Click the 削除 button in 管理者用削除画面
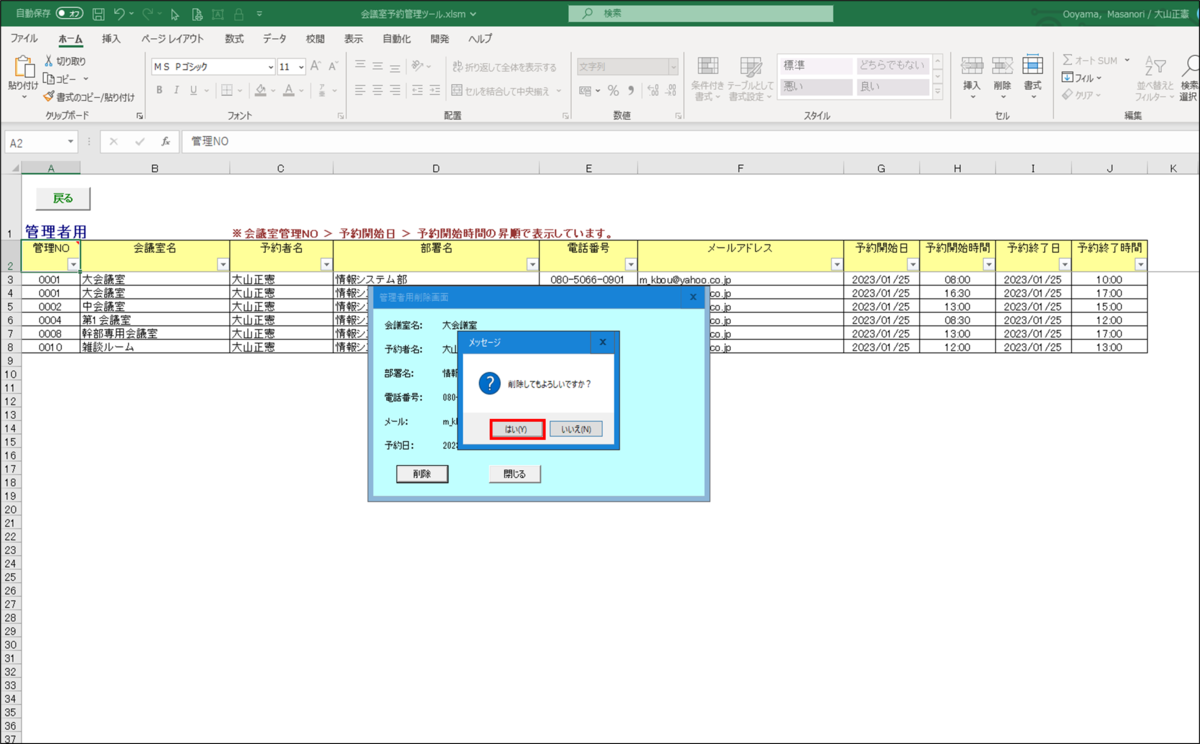 pos(422,474)
